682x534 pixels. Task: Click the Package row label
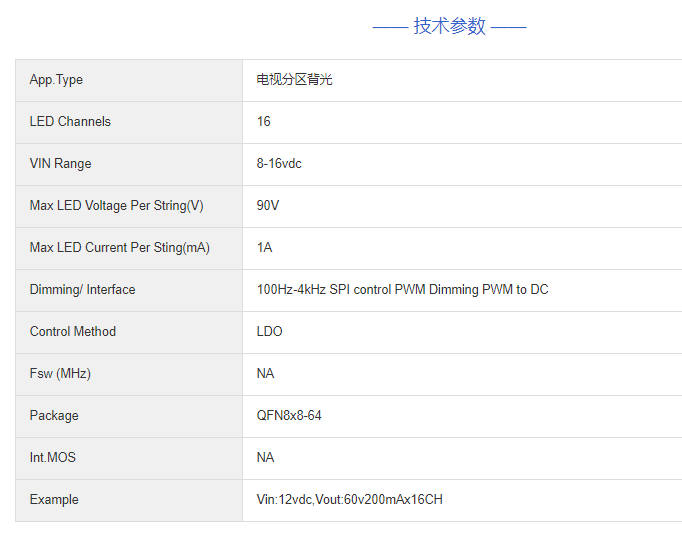54,416
